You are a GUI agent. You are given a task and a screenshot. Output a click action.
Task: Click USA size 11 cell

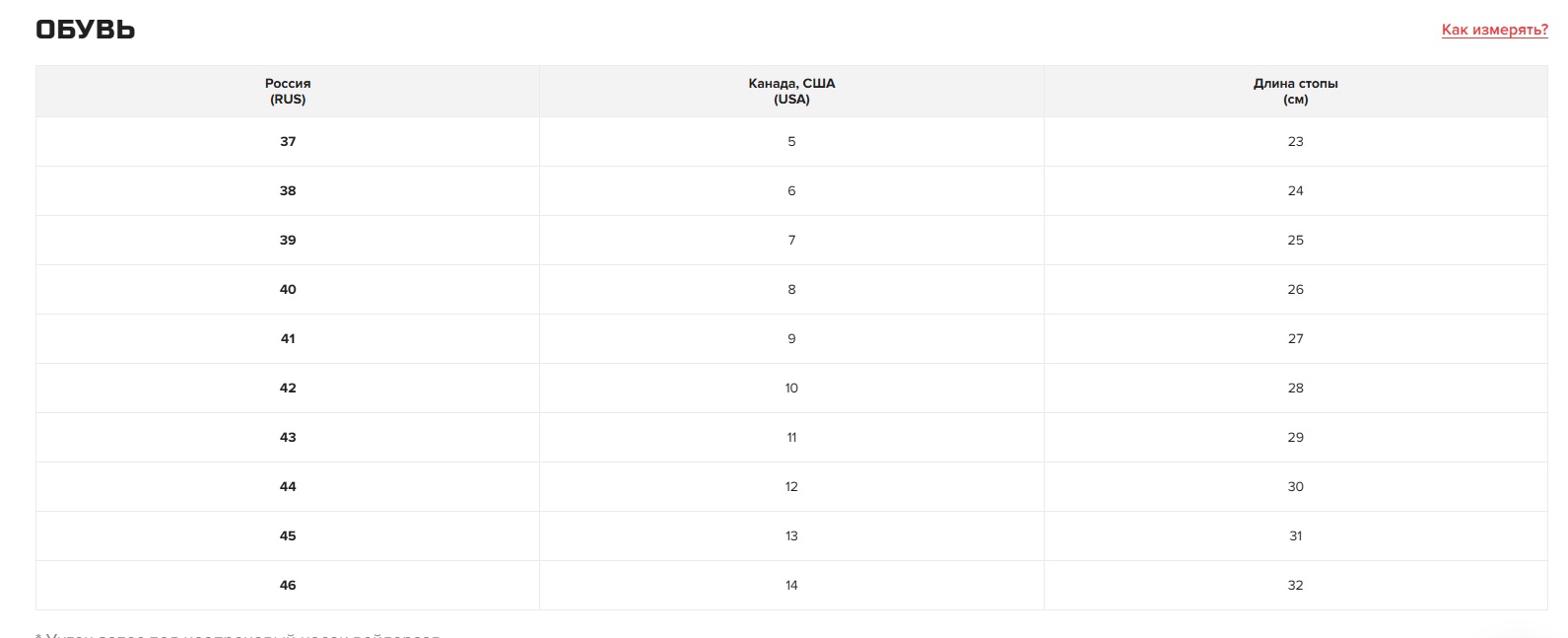791,438
